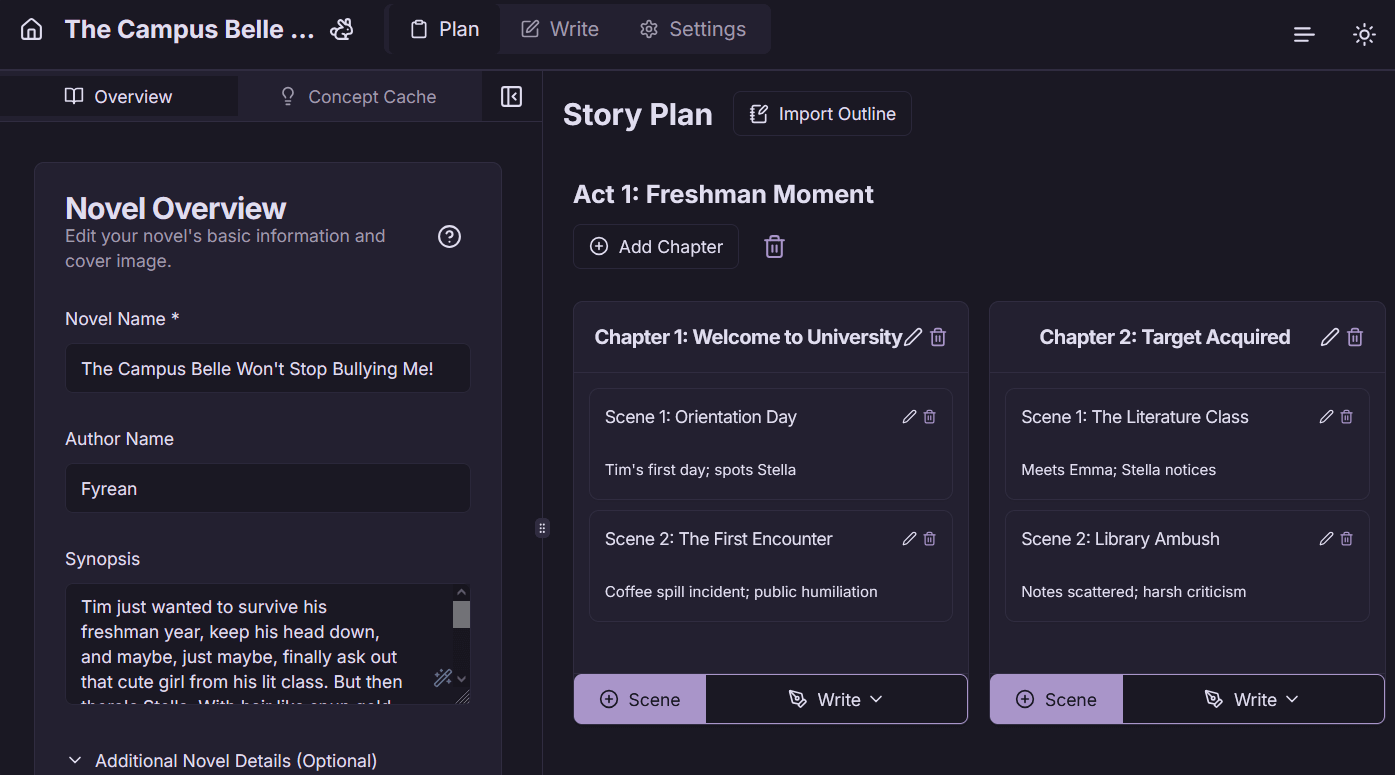This screenshot has height=775, width=1395.
Task: Click the Import Outline button
Action: (822, 113)
